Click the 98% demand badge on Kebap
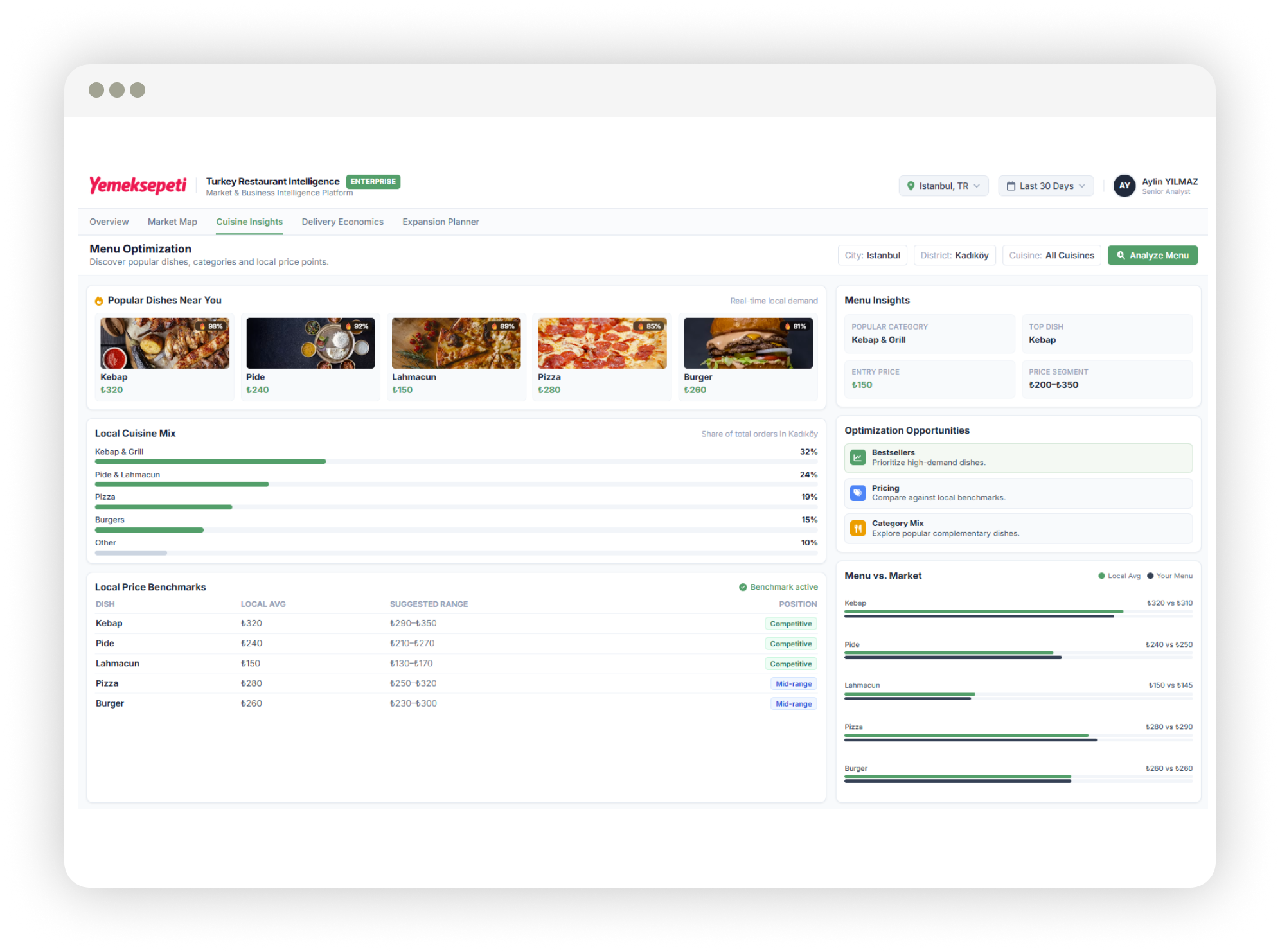This screenshot has width=1280, height=952. [x=211, y=326]
